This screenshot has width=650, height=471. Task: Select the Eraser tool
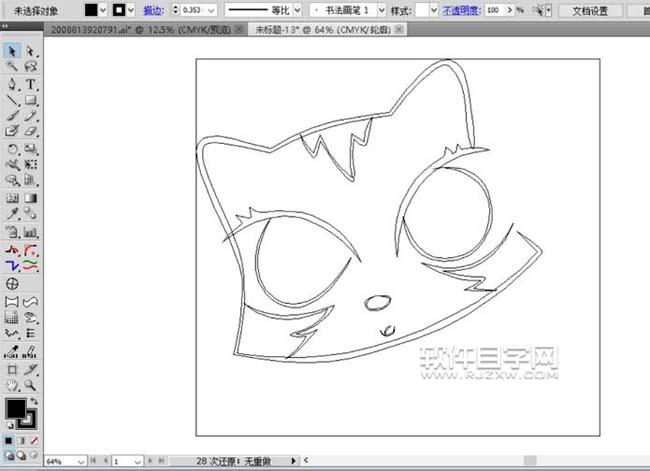tap(31, 131)
